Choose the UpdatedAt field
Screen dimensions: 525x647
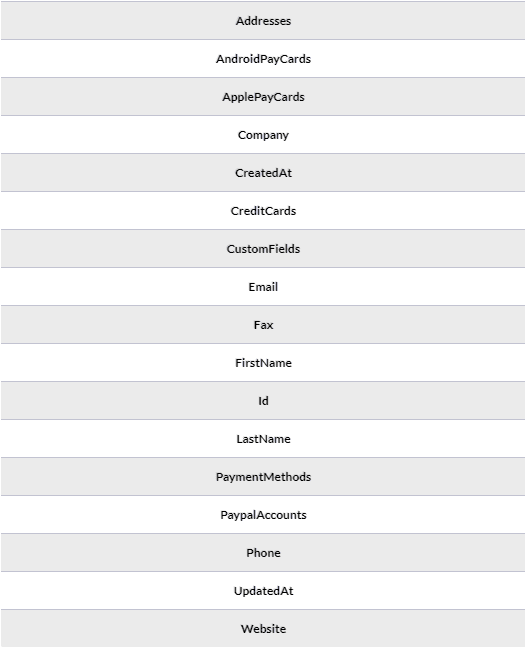click(x=262, y=590)
